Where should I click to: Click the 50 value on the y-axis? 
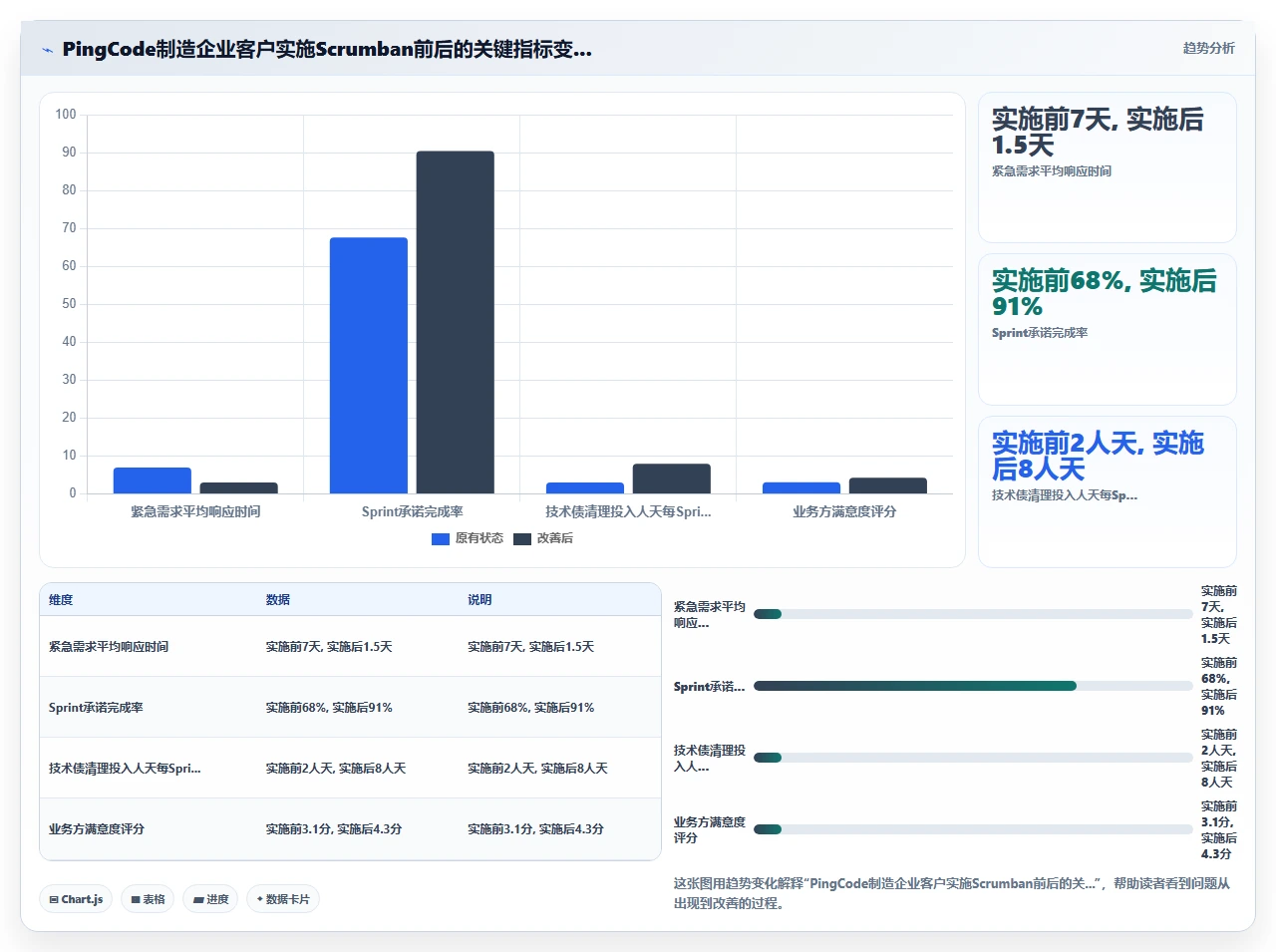tap(69, 304)
